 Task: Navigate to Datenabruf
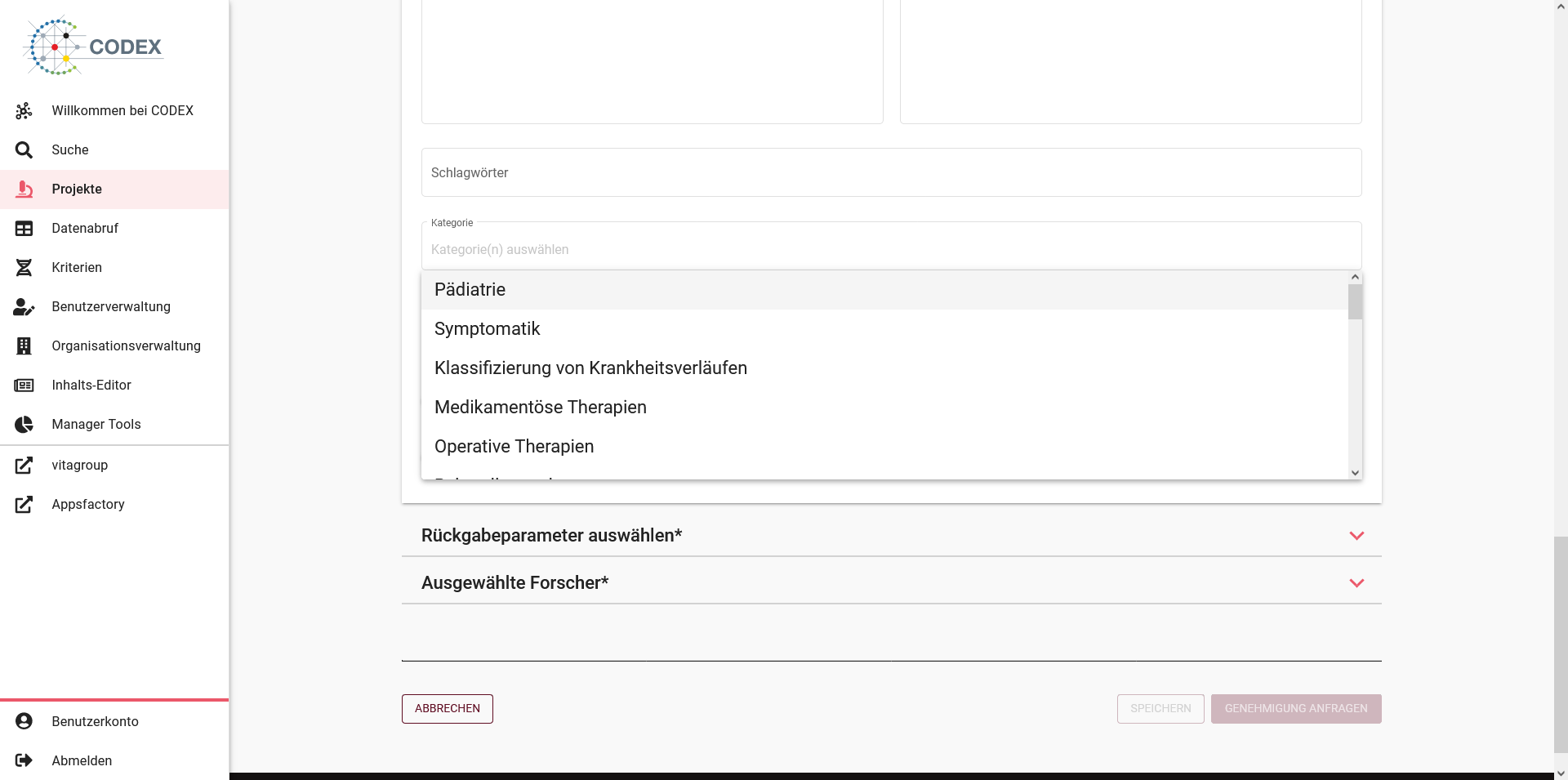point(114,228)
